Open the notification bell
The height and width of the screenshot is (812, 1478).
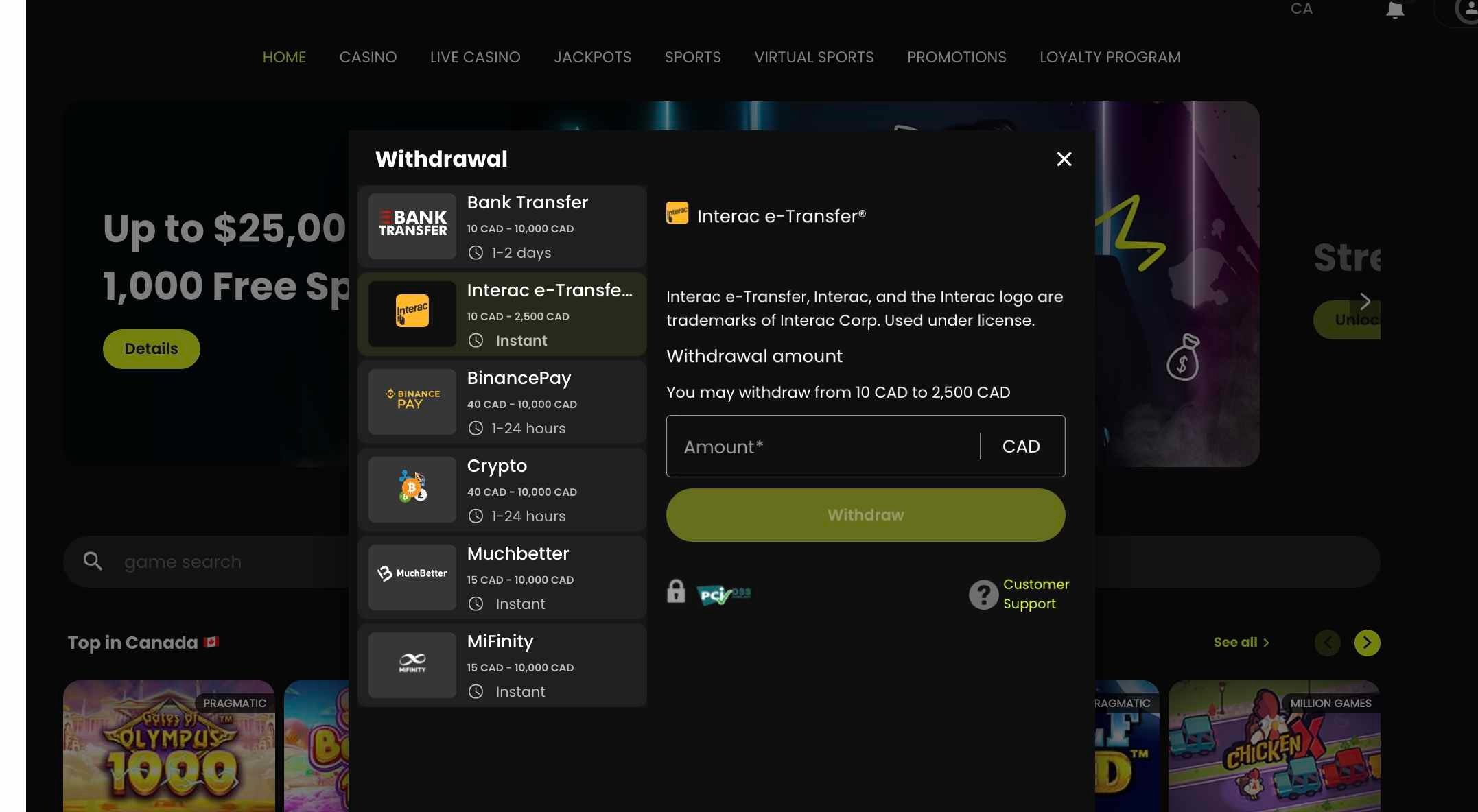click(1394, 10)
